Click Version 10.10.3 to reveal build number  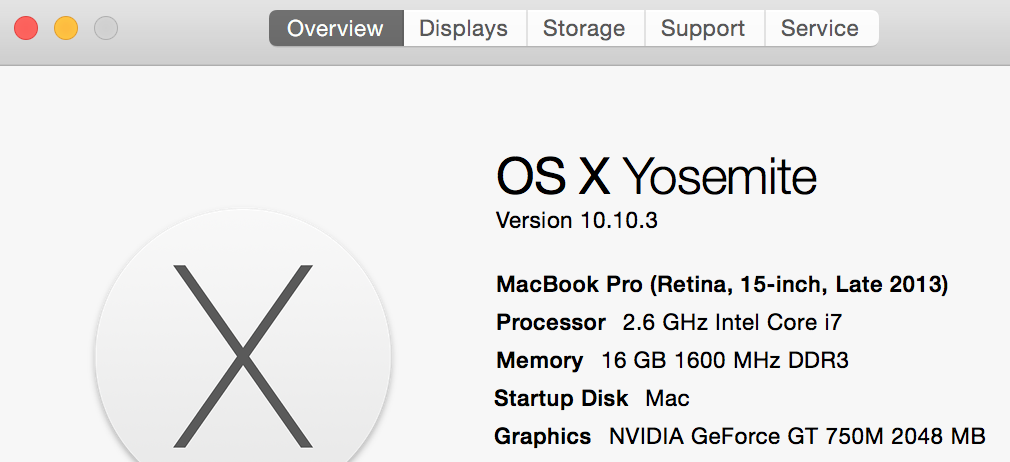(x=577, y=220)
